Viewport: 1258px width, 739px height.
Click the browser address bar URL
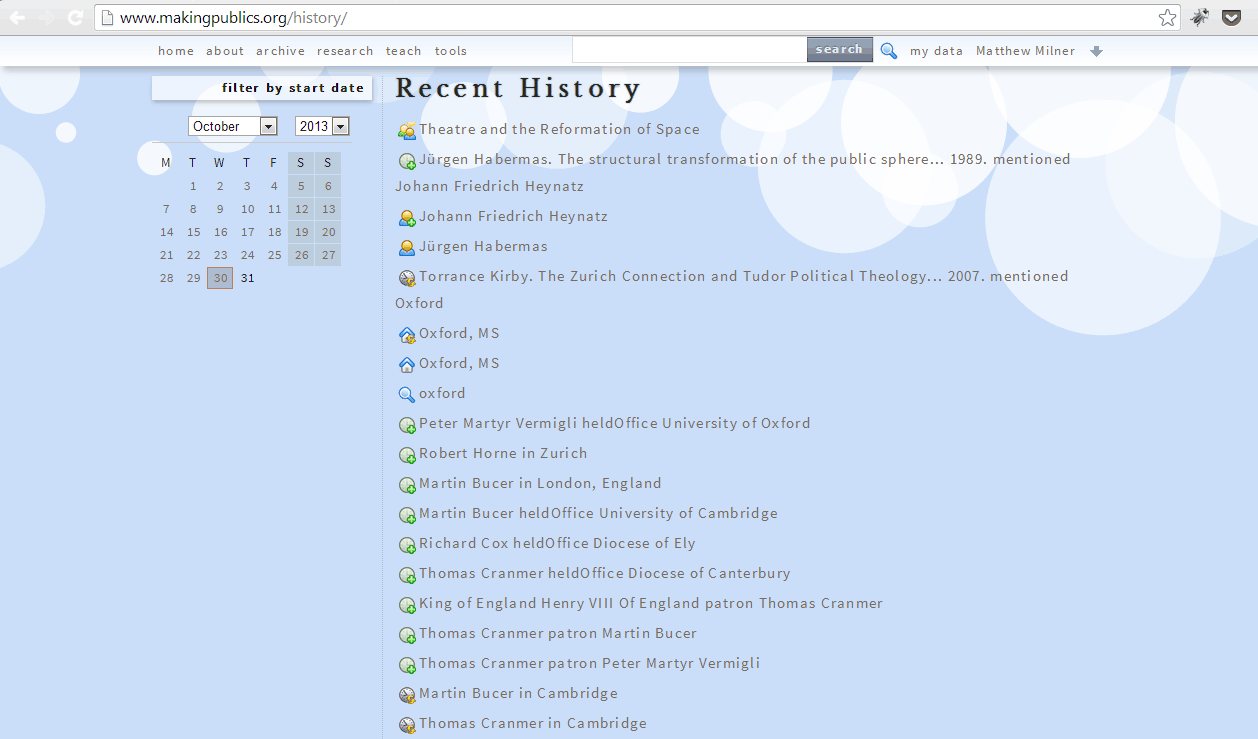(x=233, y=18)
